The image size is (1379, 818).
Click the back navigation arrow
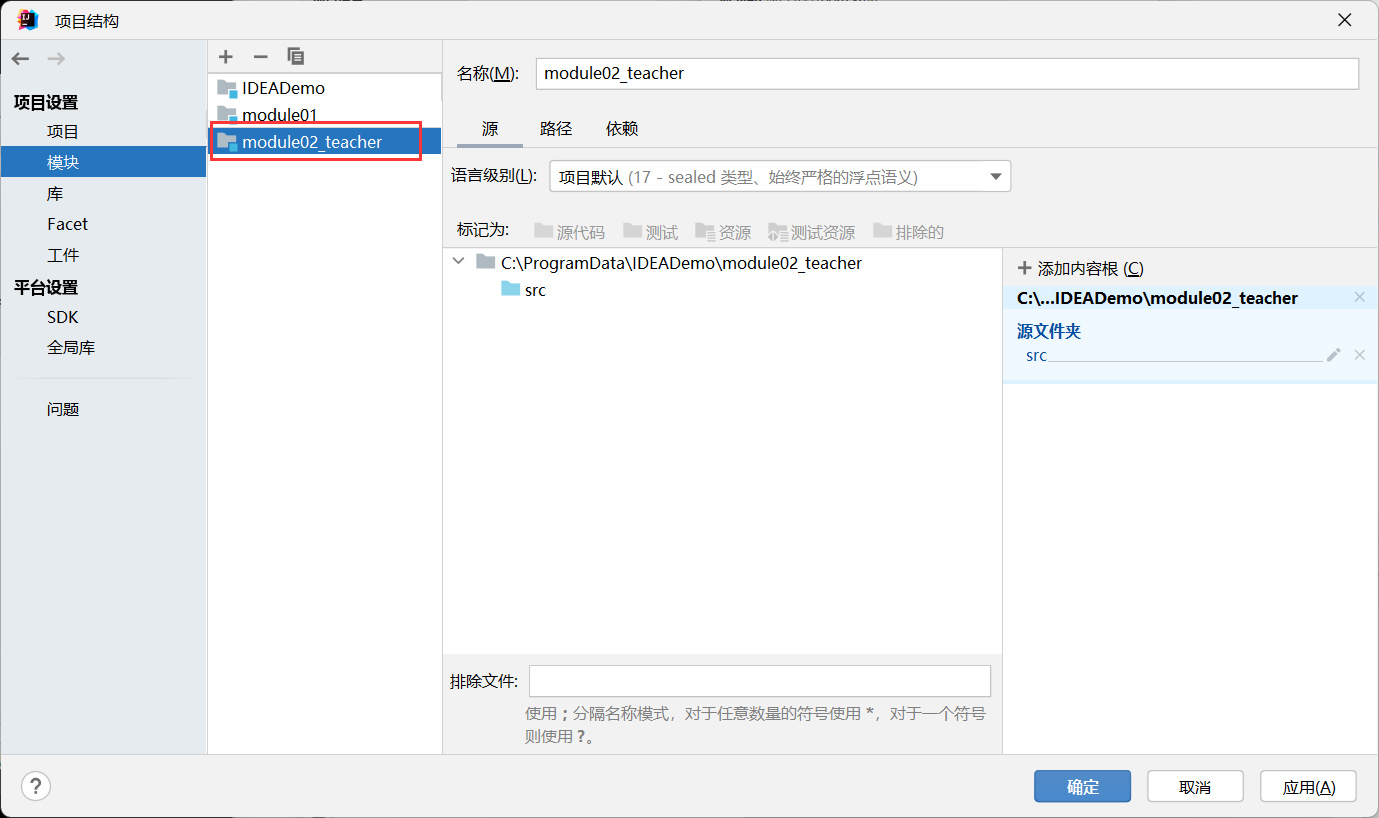coord(20,59)
